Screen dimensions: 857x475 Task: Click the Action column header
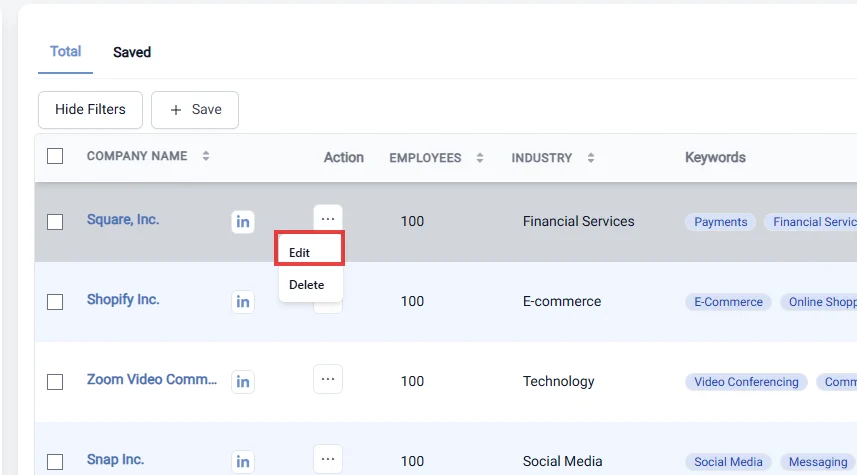pyautogui.click(x=343, y=157)
